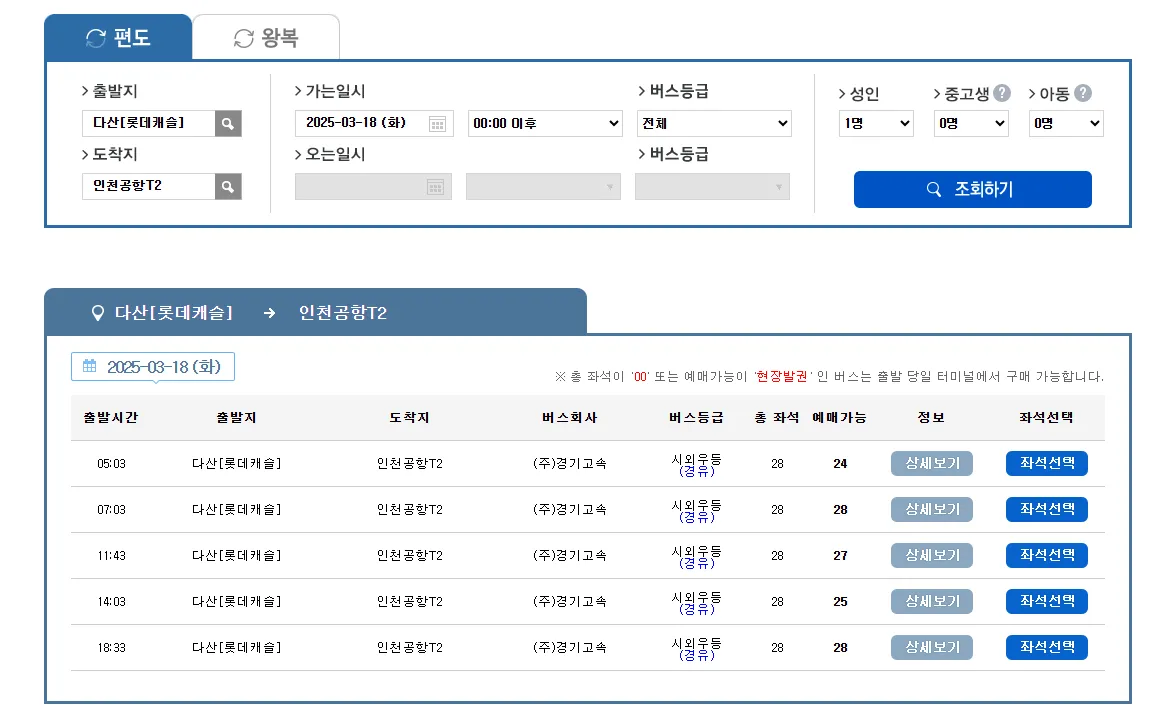This screenshot has height=712, width=1159.
Task: Click 좌석선택 for the 07:03 bus
Action: (1046, 509)
